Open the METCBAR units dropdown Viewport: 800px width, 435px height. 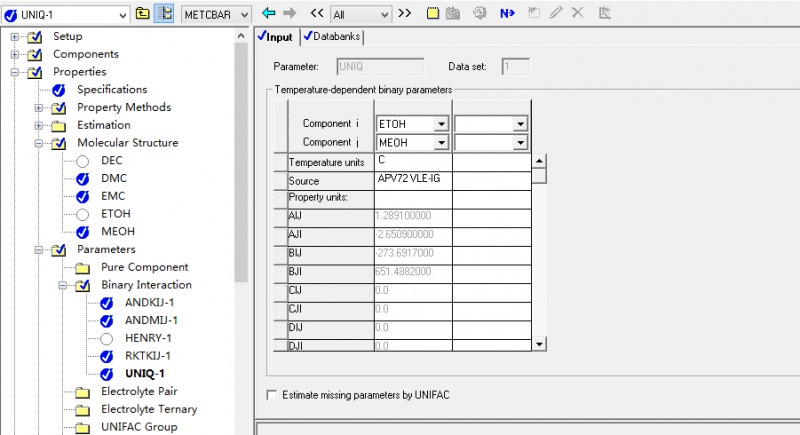coord(244,15)
